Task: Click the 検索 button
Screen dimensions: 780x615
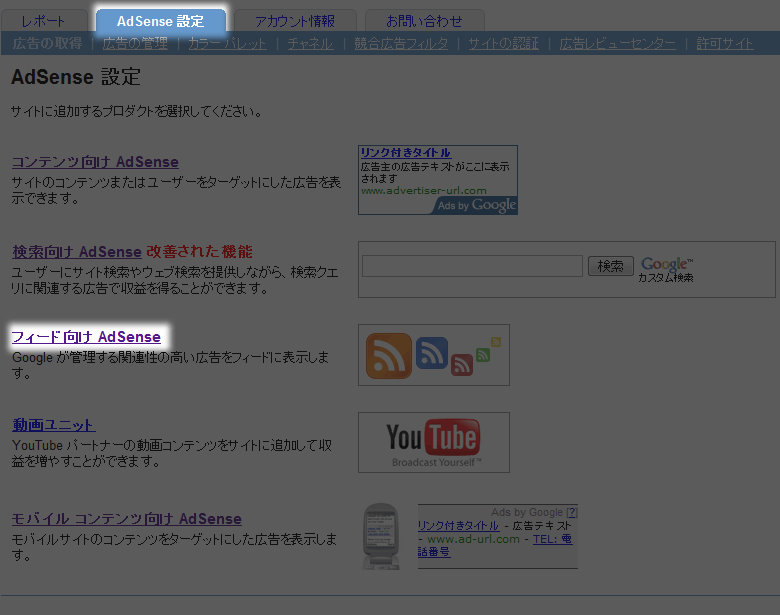Action: click(610, 266)
